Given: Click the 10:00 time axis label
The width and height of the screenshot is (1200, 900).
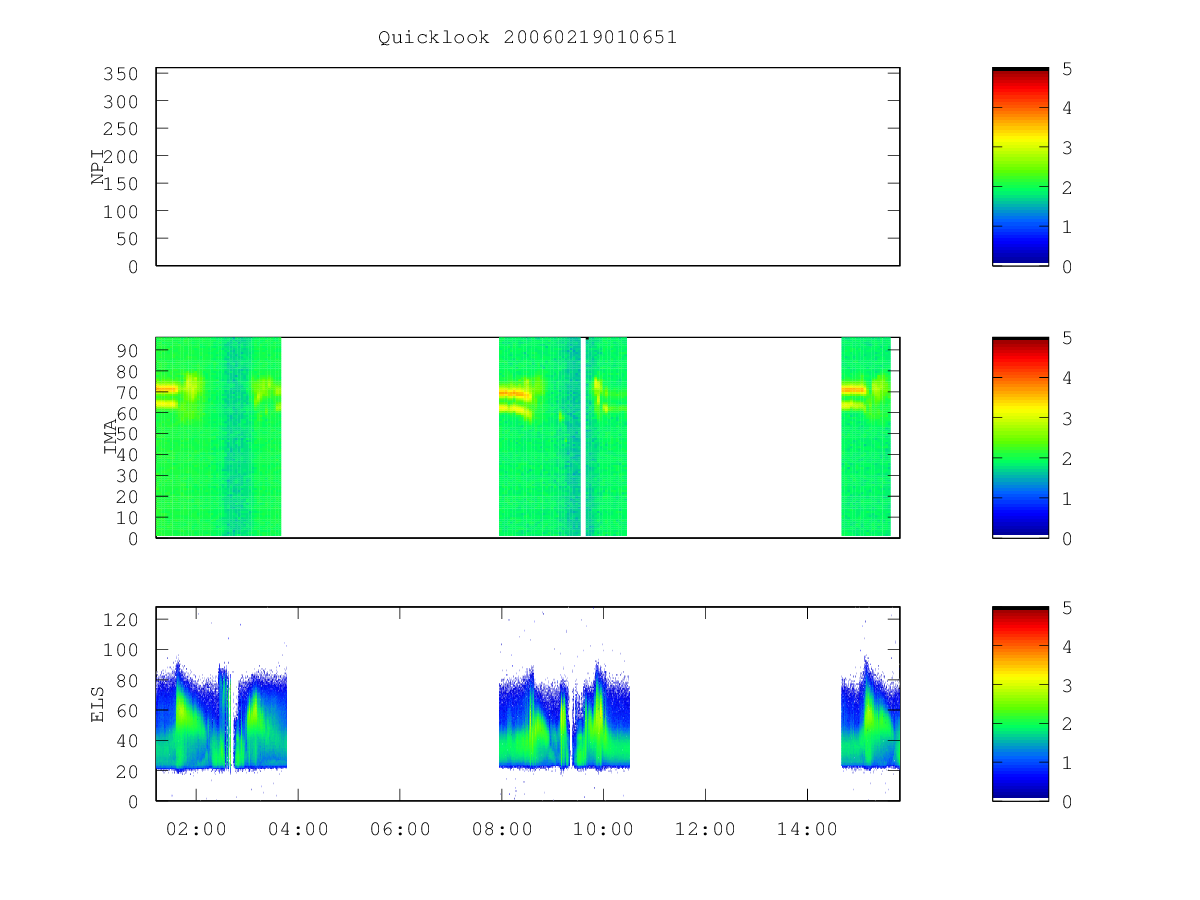Looking at the screenshot, I should [604, 829].
